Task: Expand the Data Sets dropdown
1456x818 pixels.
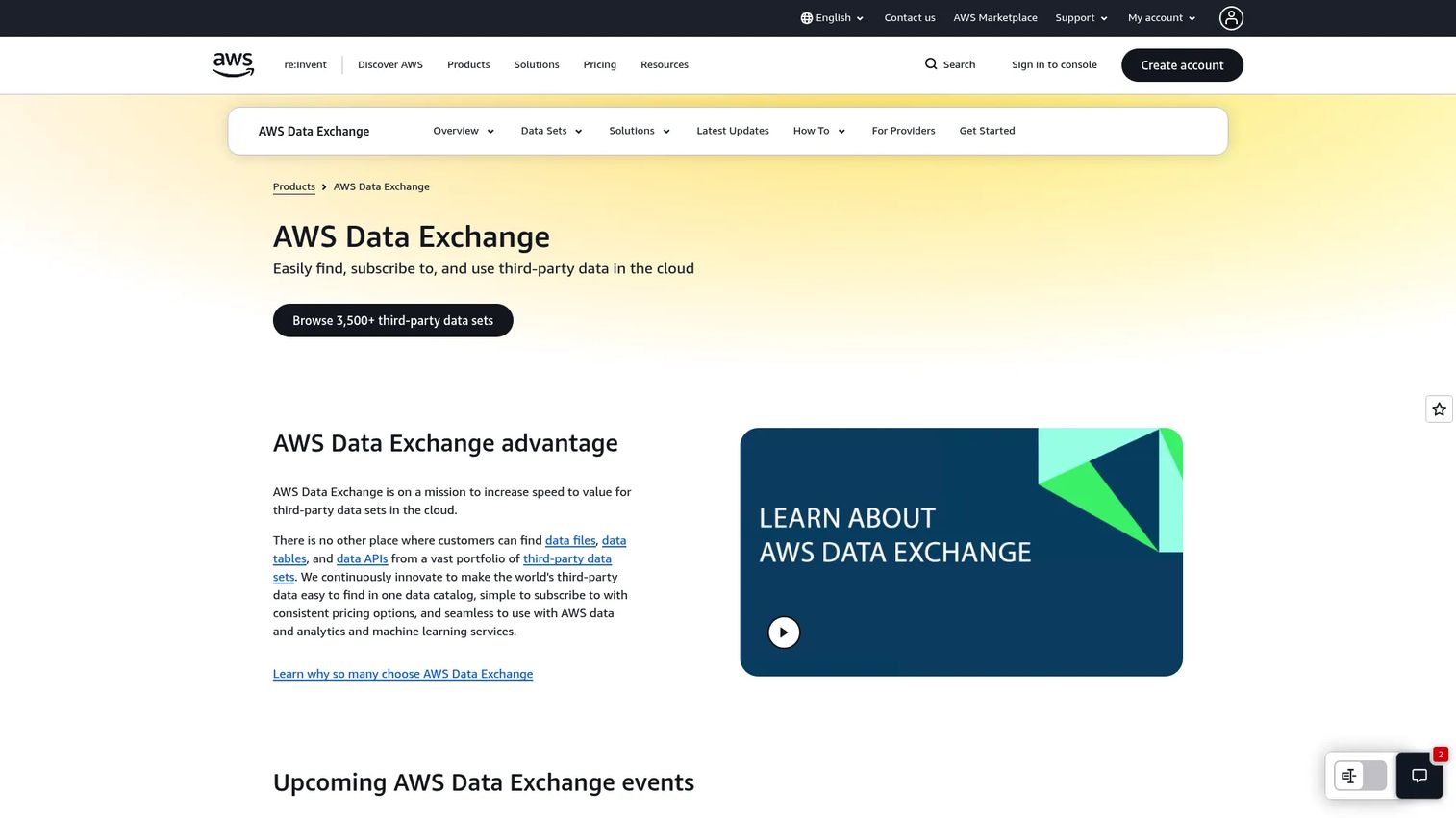Action: (552, 131)
